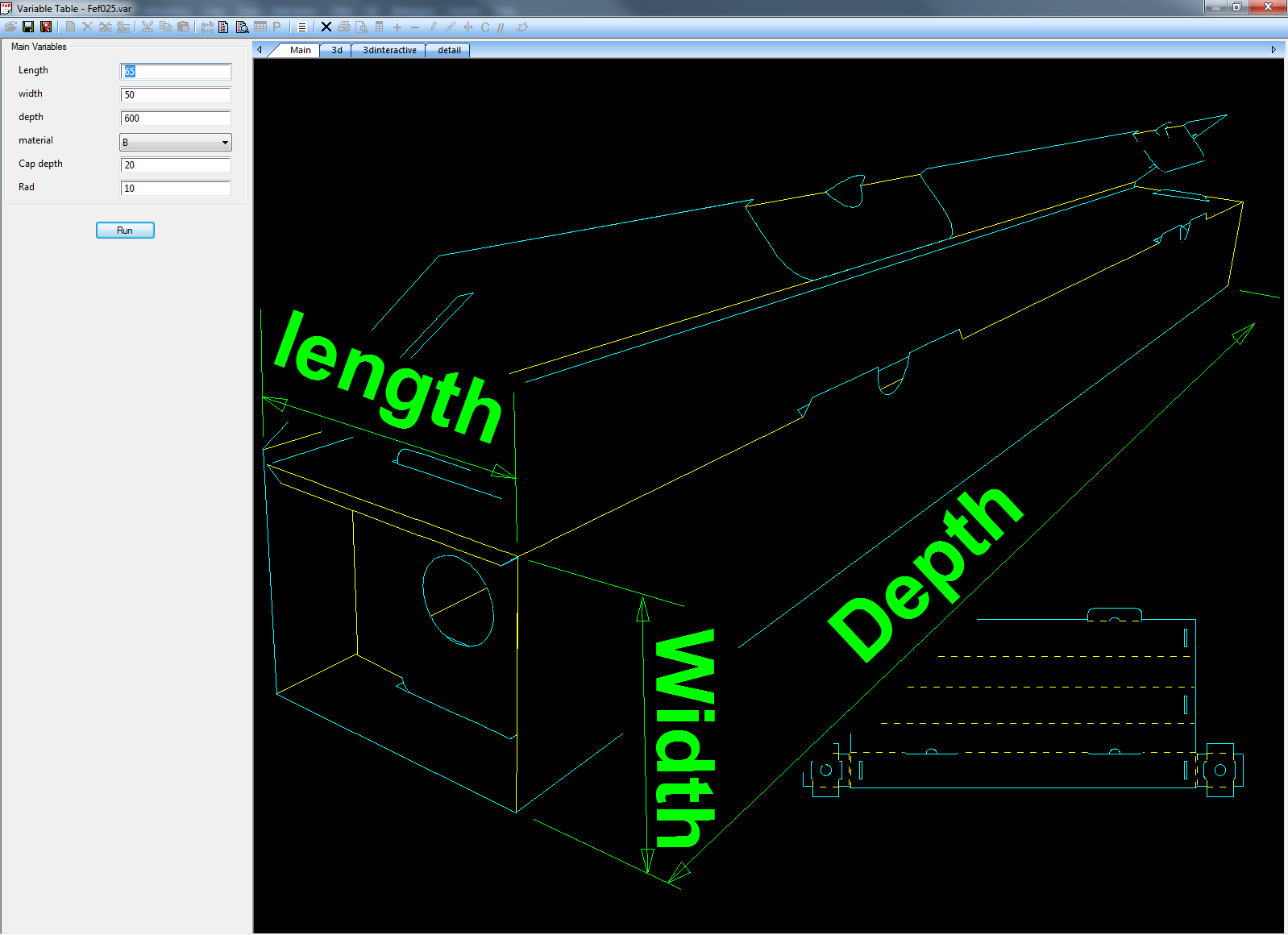The width and height of the screenshot is (1288, 935).
Task: Click the calculator table icon
Action: tap(379, 27)
